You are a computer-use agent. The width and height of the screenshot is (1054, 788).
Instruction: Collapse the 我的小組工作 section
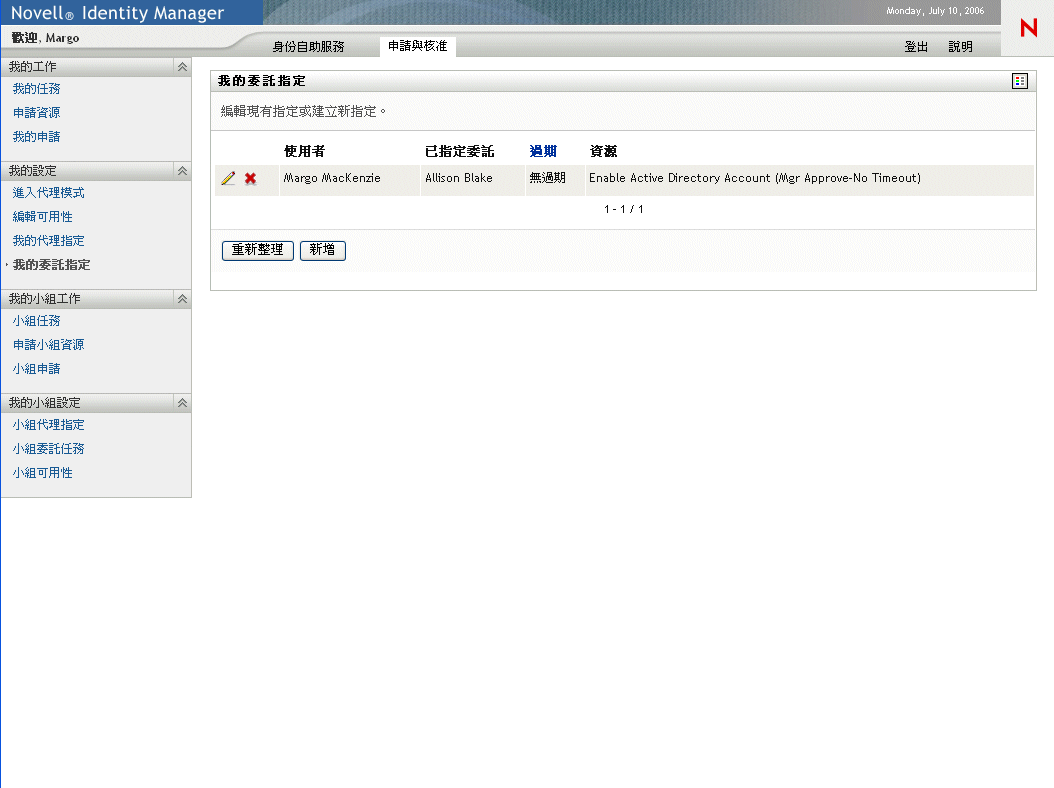point(182,299)
